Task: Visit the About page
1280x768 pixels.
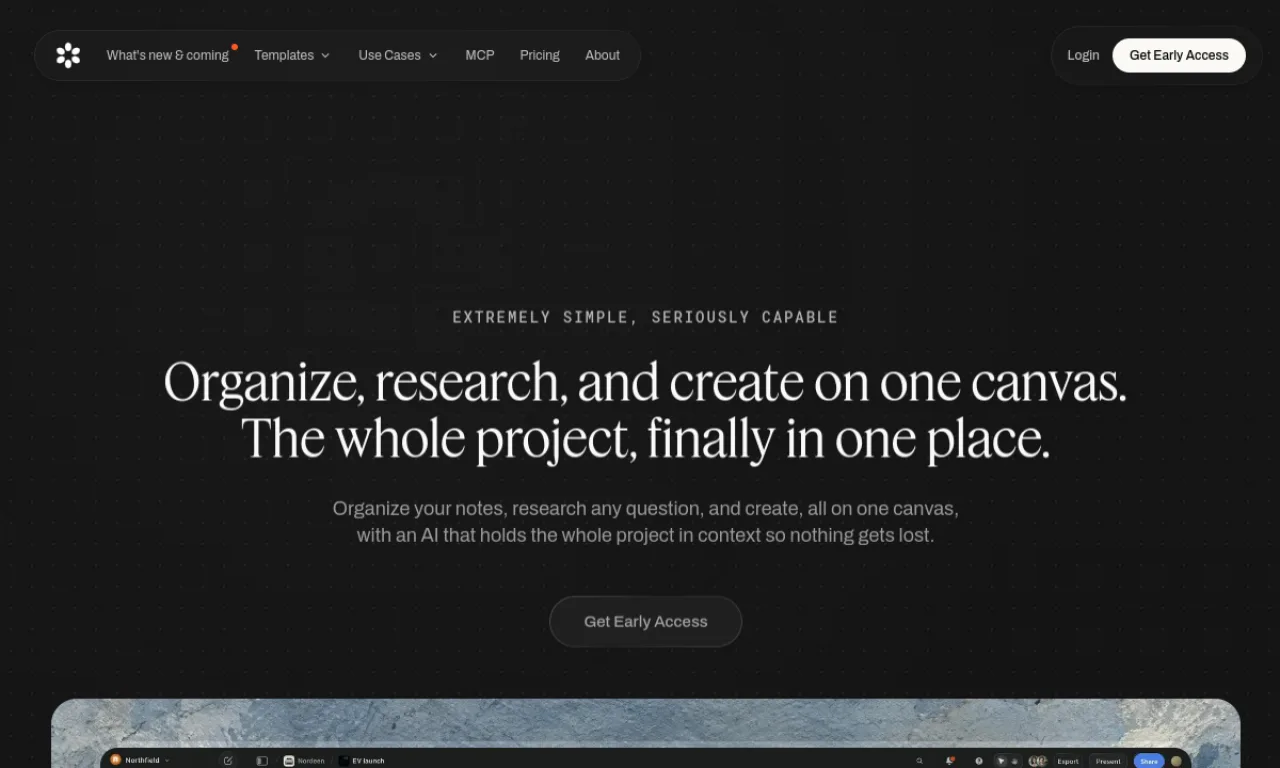Action: click(x=602, y=55)
